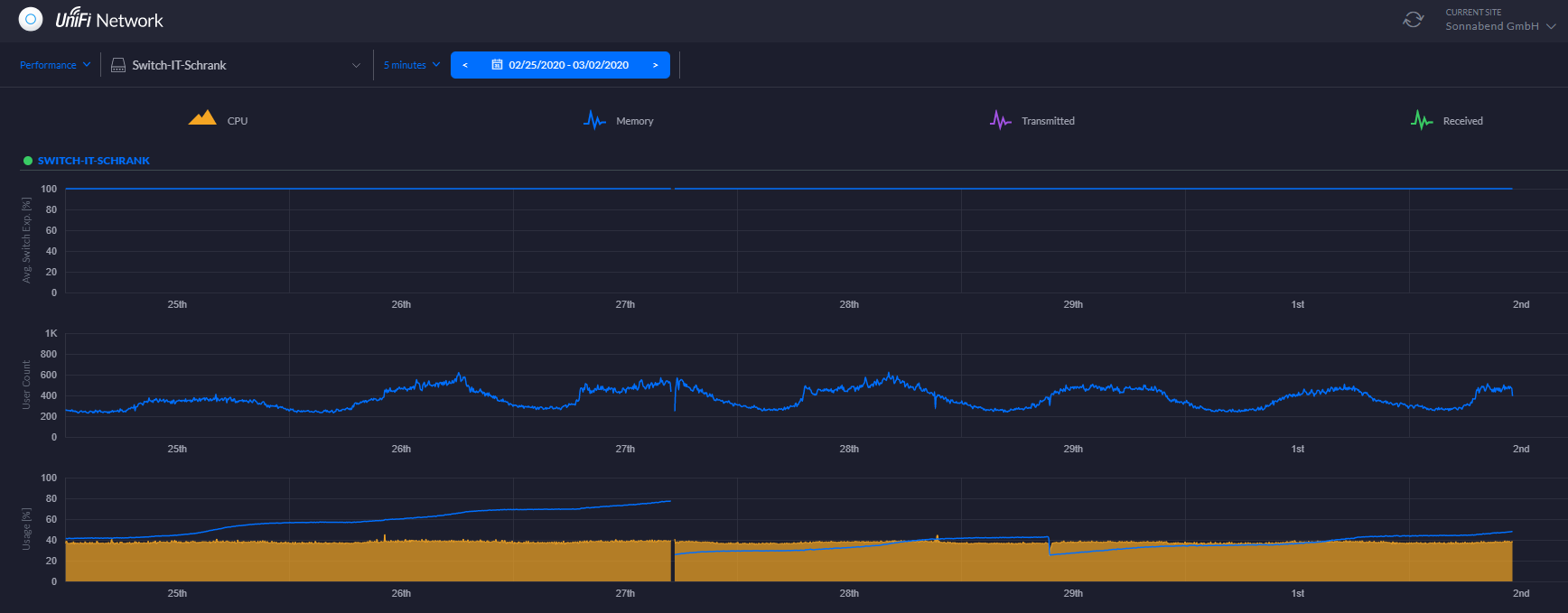The image size is (1568, 613).
Task: Toggle the CPU series label
Action: click(x=238, y=121)
